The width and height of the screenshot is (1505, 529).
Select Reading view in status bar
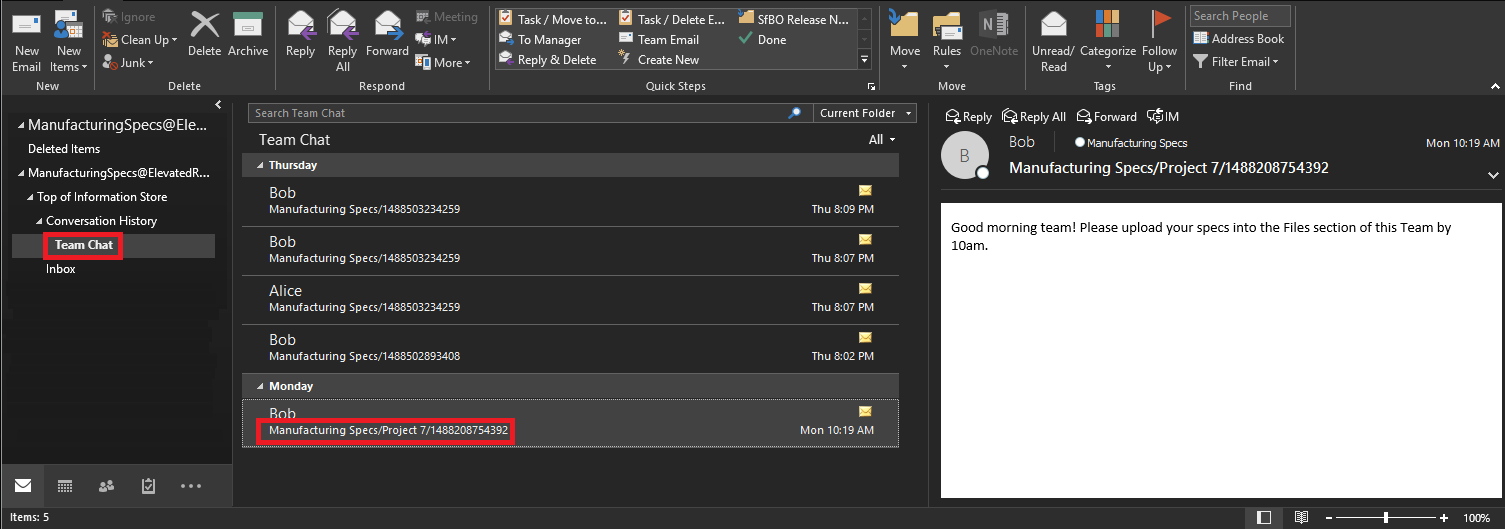point(1301,518)
